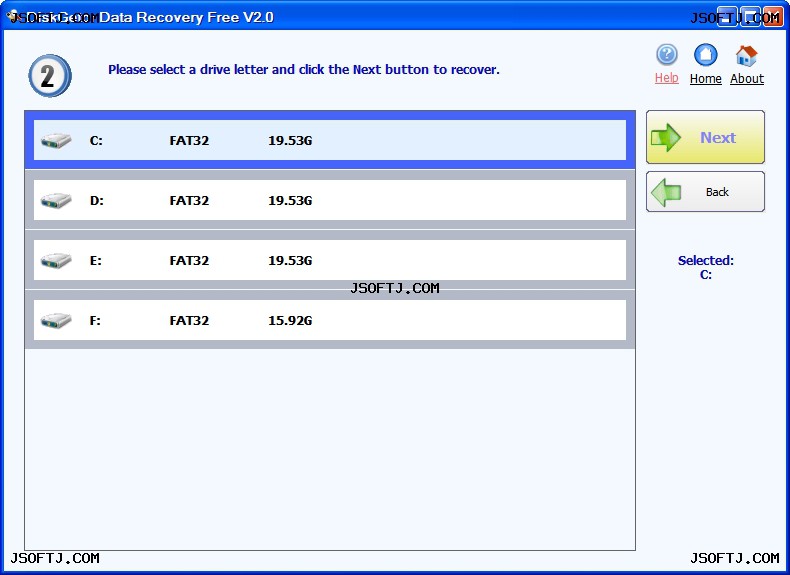
Task: Click FAT32 in the E: row
Action: tap(189, 261)
